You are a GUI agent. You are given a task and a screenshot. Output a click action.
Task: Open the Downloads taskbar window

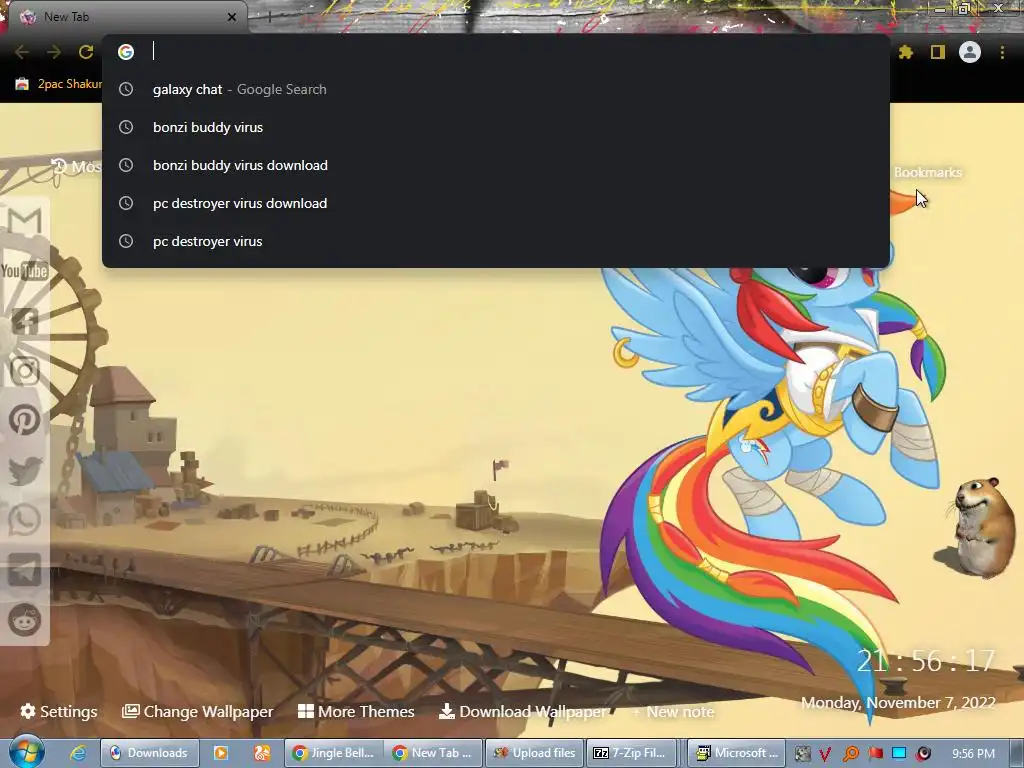click(x=148, y=753)
